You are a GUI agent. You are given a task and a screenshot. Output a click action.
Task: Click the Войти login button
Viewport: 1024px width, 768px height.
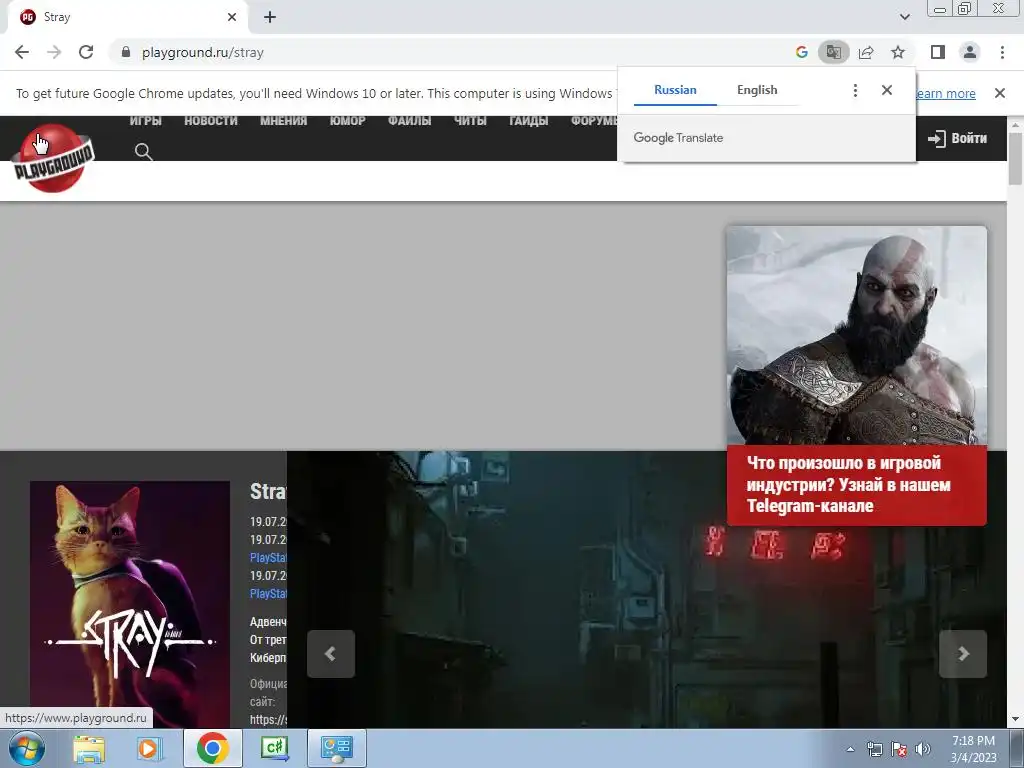click(x=957, y=138)
